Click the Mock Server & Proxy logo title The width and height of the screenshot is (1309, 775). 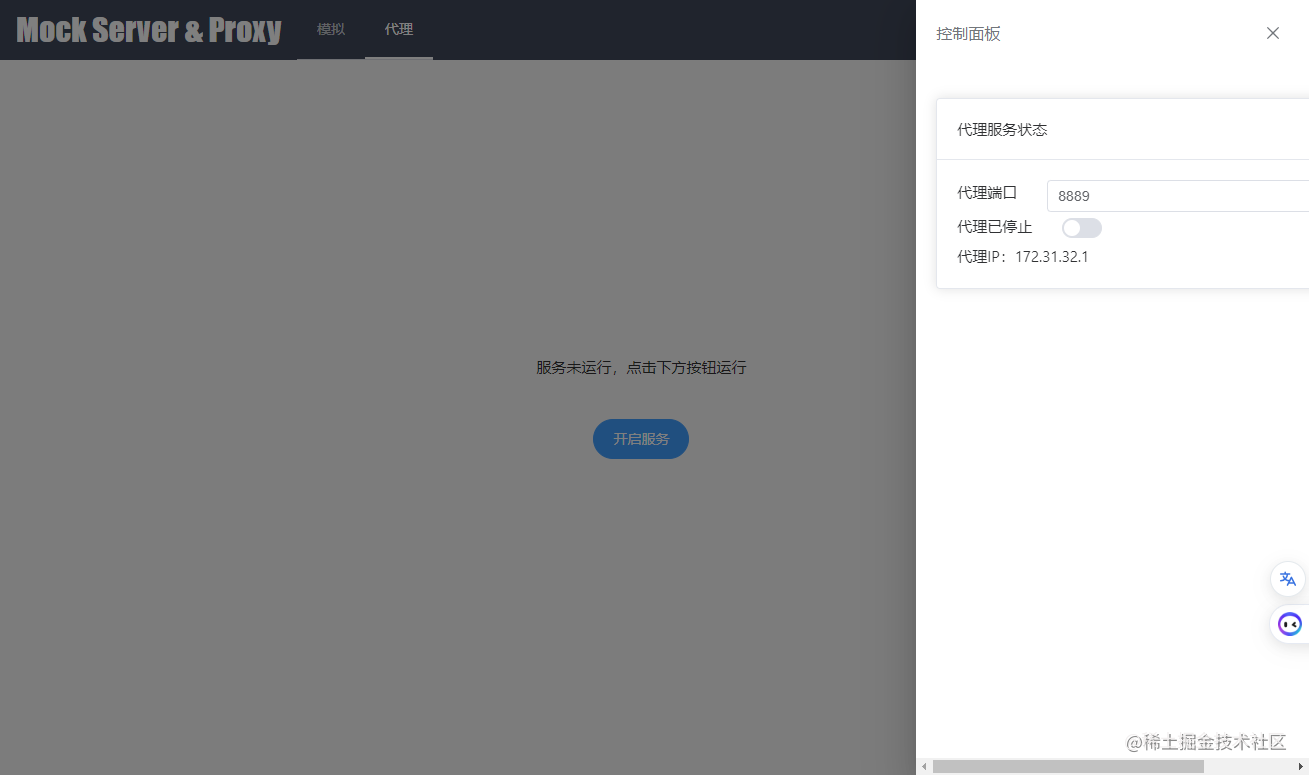click(149, 30)
